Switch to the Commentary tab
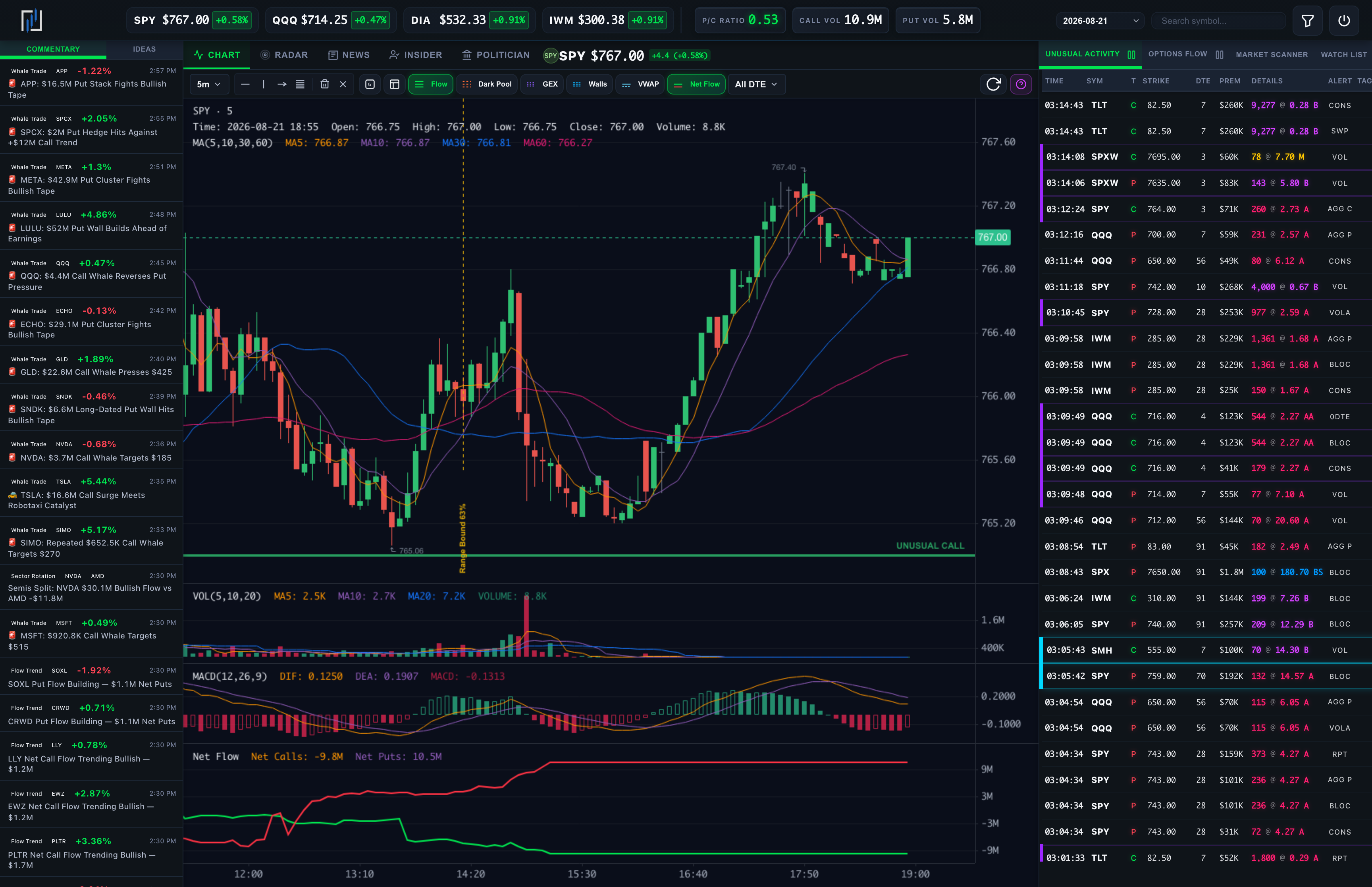Screen dimensions: 1372x887 coord(53,49)
